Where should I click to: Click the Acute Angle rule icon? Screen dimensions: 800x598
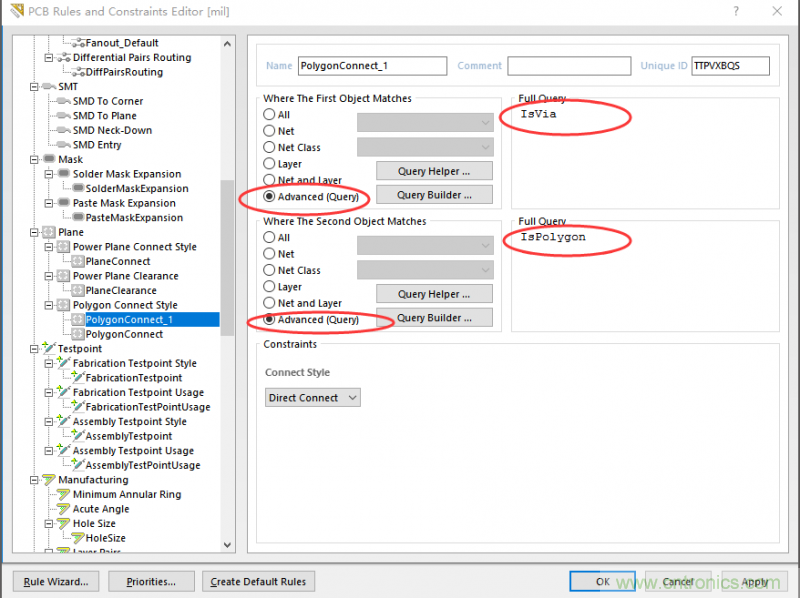[x=63, y=509]
